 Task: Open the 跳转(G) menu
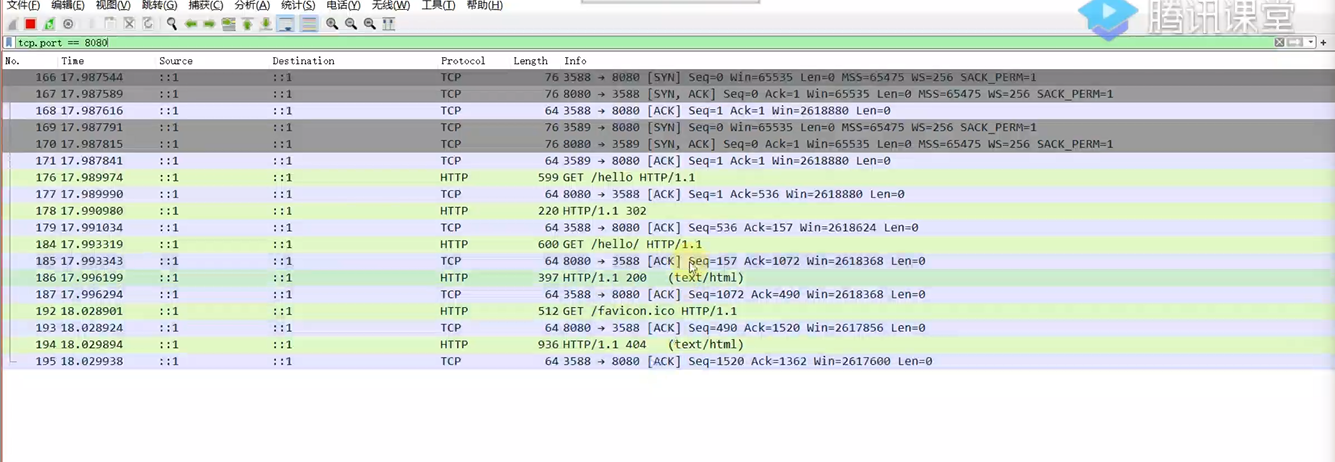pos(159,6)
